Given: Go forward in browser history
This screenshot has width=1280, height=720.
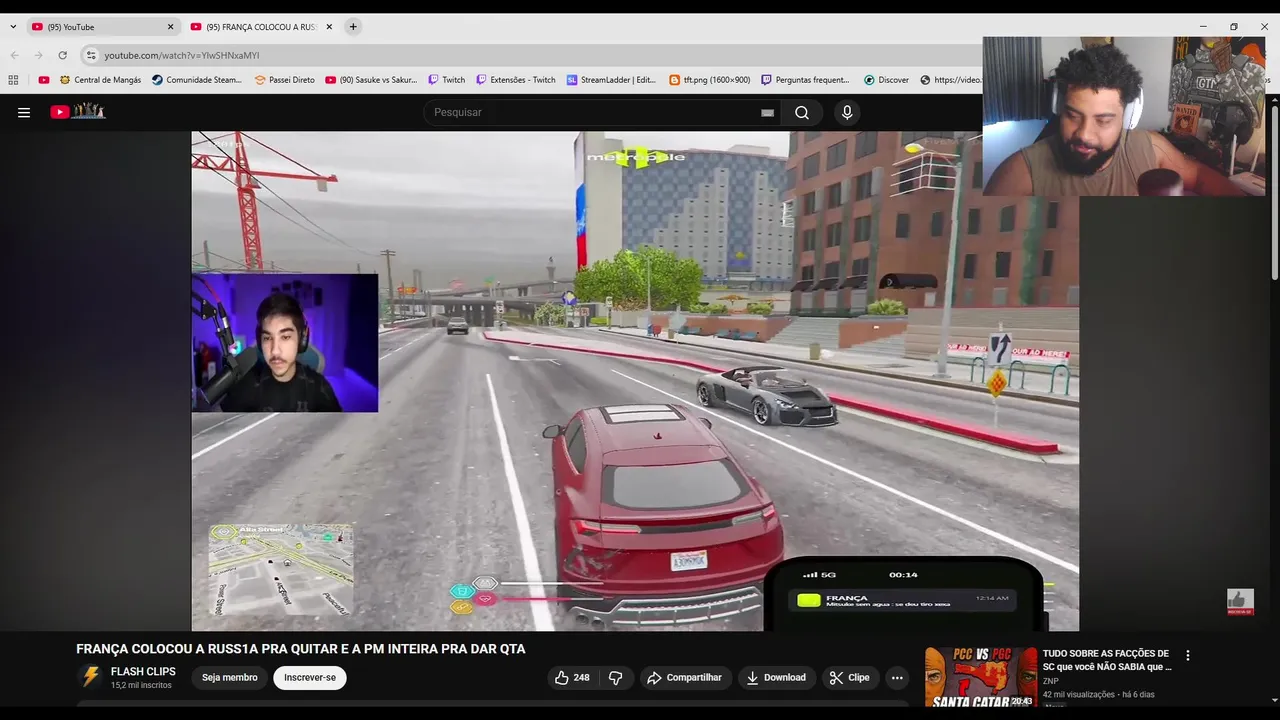Looking at the screenshot, I should (38, 55).
